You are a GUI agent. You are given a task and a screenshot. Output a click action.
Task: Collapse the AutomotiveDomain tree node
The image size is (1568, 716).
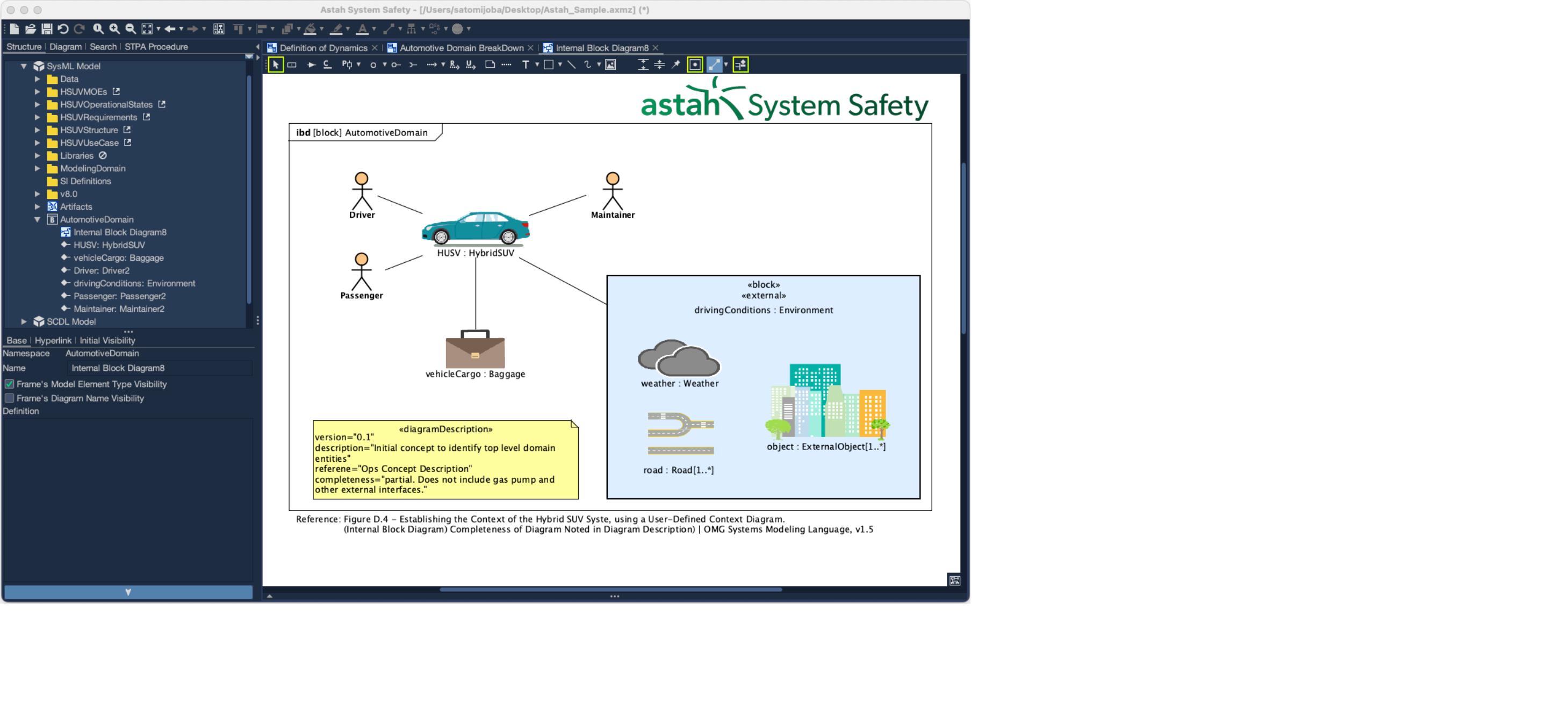coord(37,220)
